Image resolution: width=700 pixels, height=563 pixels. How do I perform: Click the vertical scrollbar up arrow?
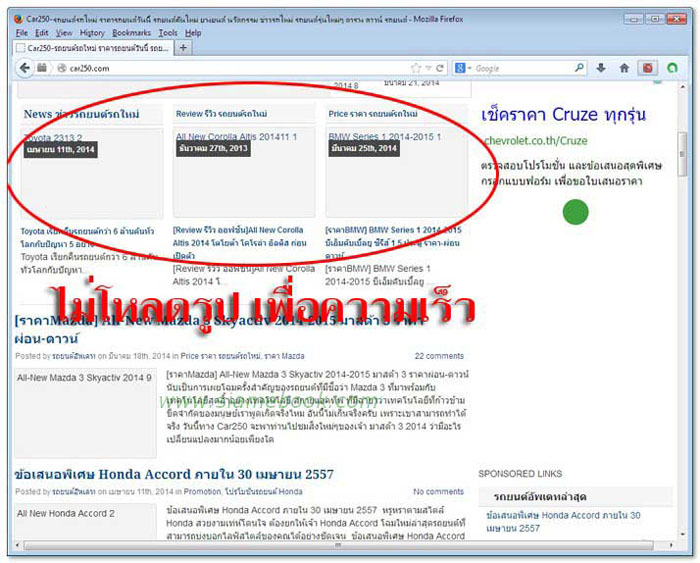coord(683,87)
